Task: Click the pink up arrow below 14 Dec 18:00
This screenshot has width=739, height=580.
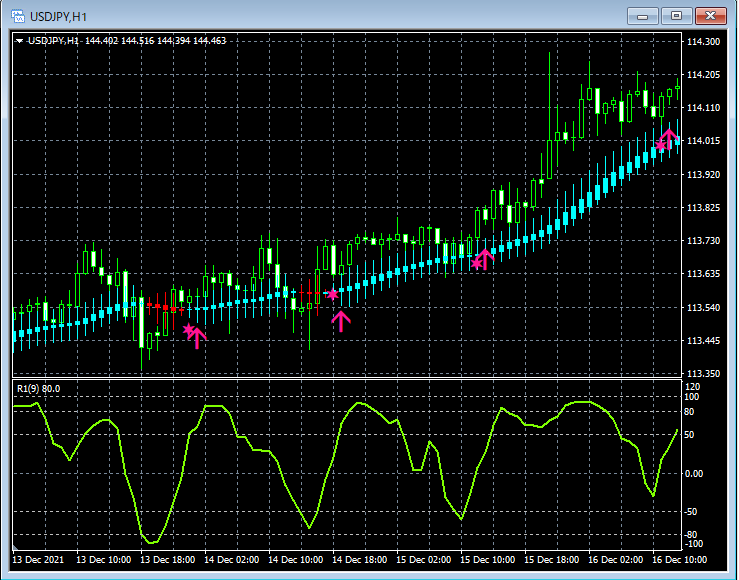Action: (342, 320)
